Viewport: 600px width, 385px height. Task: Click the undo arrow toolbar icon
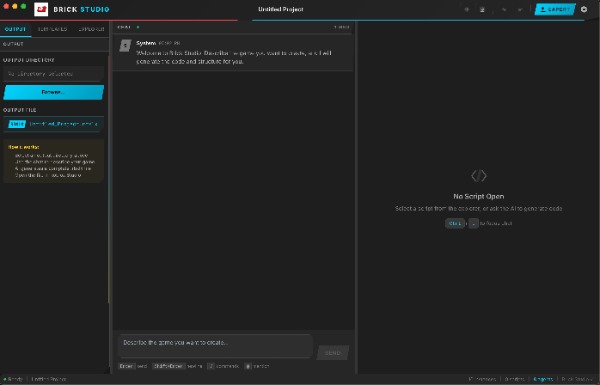pyautogui.click(x=504, y=9)
